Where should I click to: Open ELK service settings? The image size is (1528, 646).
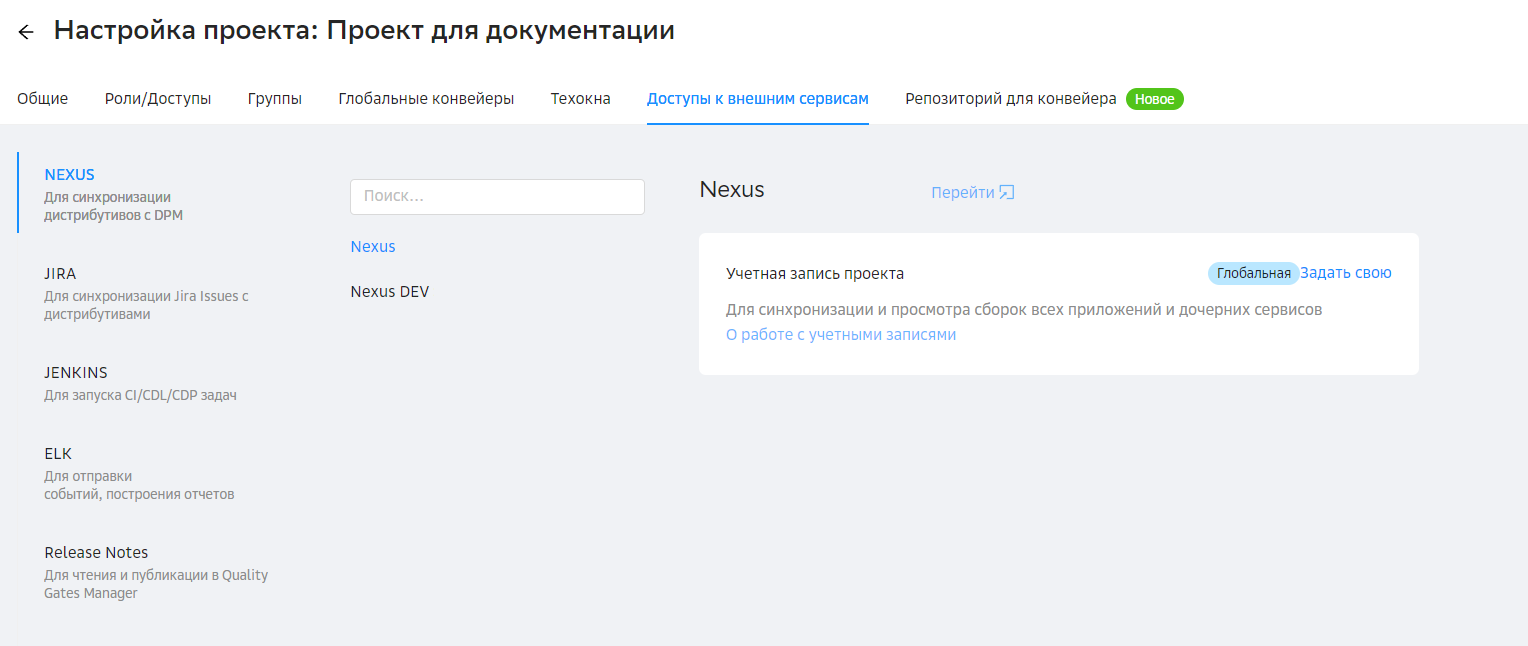click(58, 454)
